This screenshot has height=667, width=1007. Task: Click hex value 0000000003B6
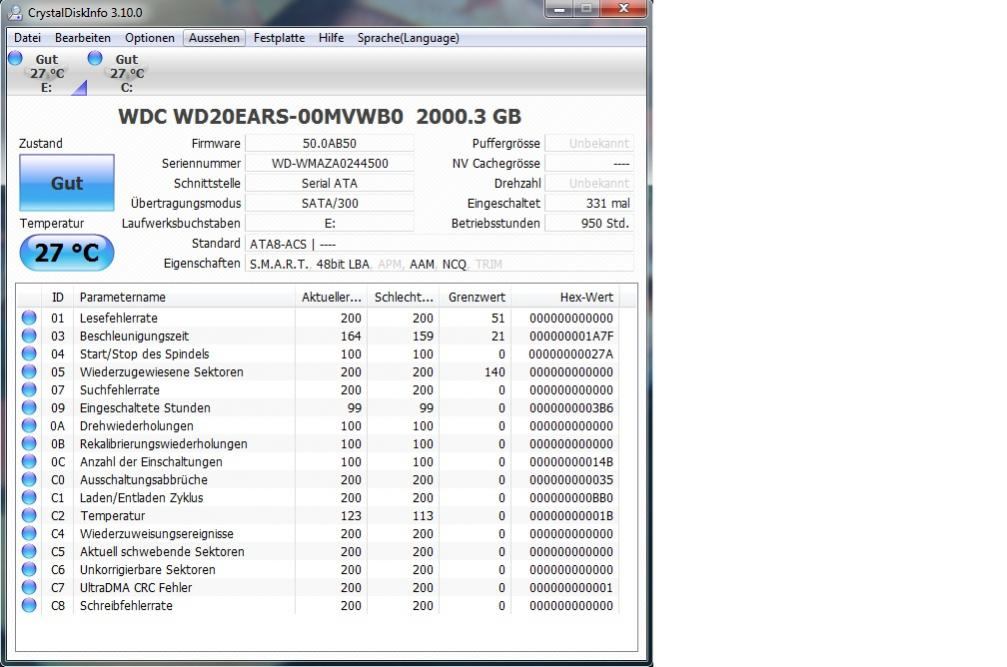pyautogui.click(x=571, y=408)
